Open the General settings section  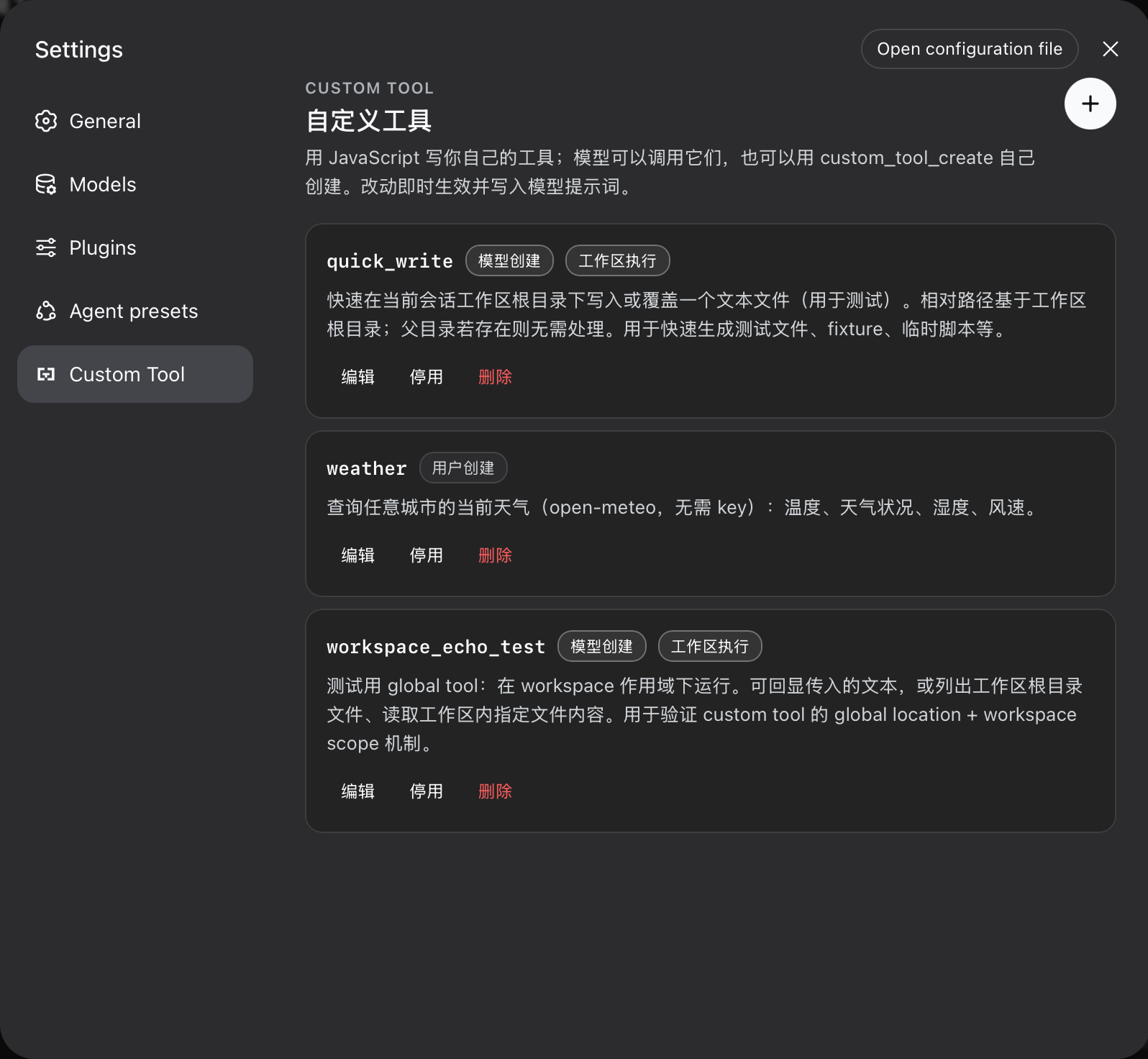(x=135, y=121)
